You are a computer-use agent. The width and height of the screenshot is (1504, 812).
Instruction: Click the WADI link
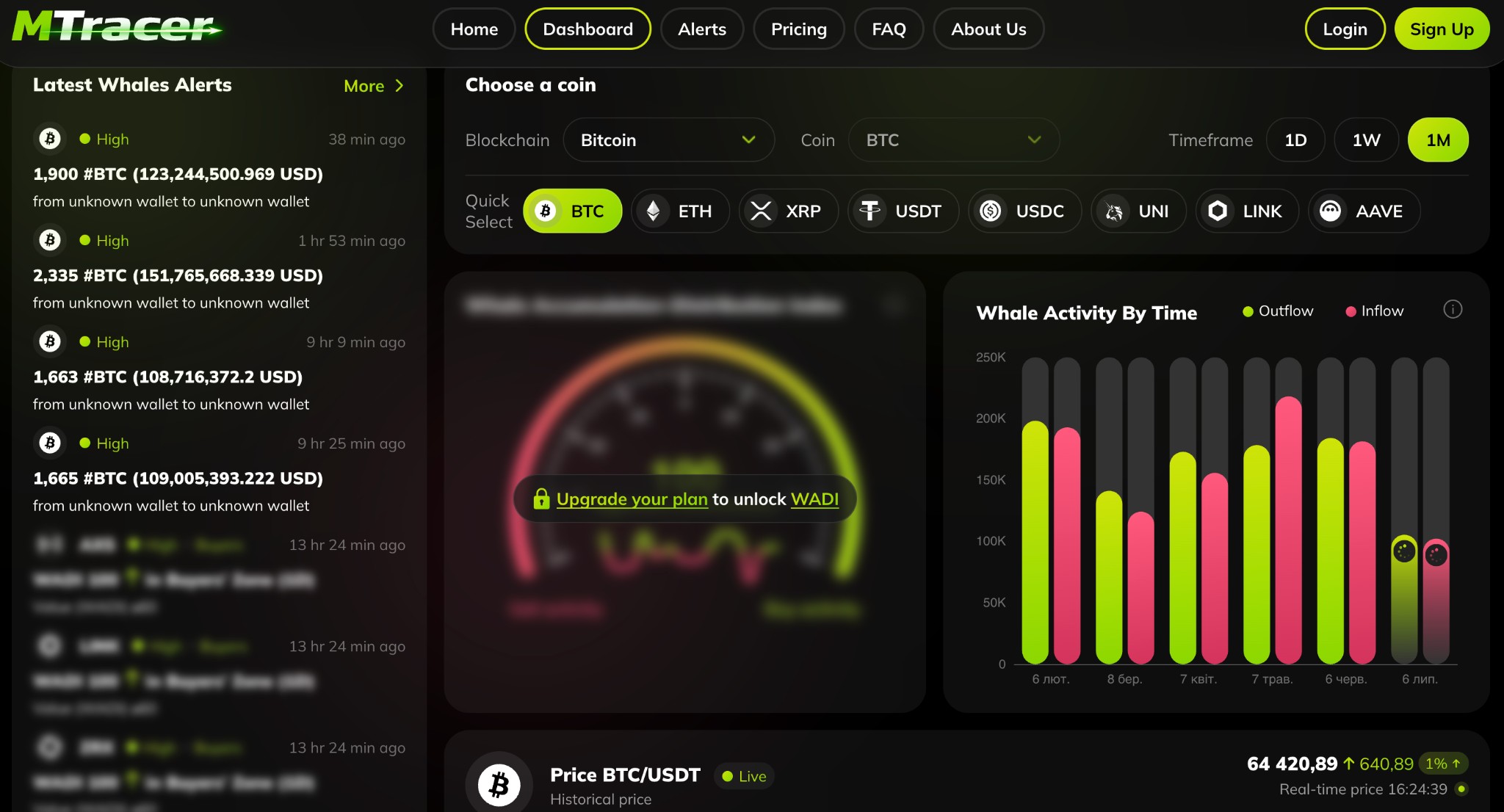click(814, 499)
